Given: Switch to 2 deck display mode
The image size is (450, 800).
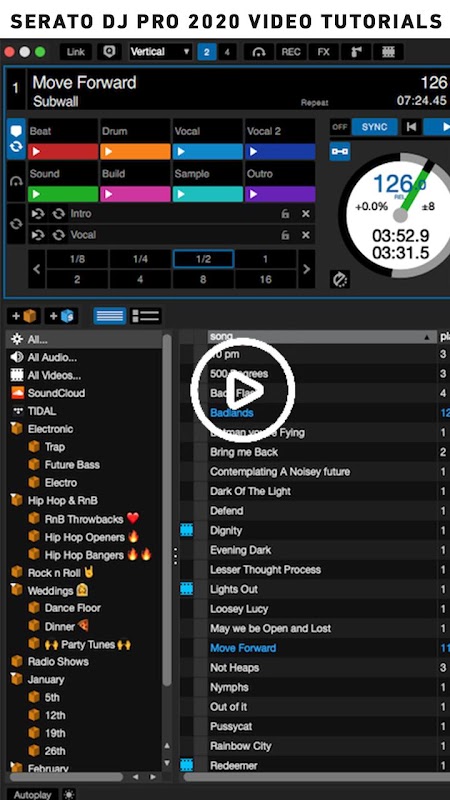Looking at the screenshot, I should pos(207,52).
